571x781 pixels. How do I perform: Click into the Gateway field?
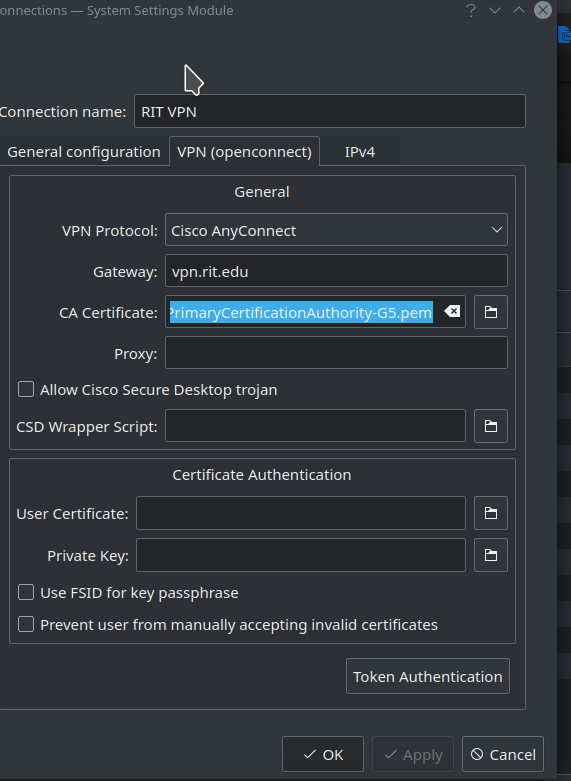(x=336, y=271)
